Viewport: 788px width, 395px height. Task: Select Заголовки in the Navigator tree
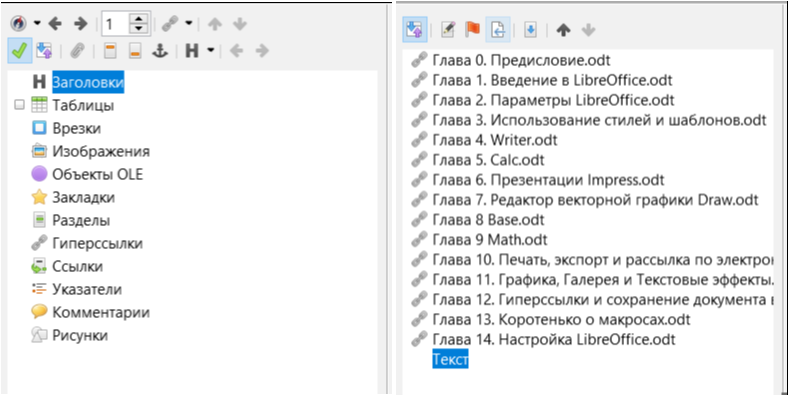(x=88, y=82)
